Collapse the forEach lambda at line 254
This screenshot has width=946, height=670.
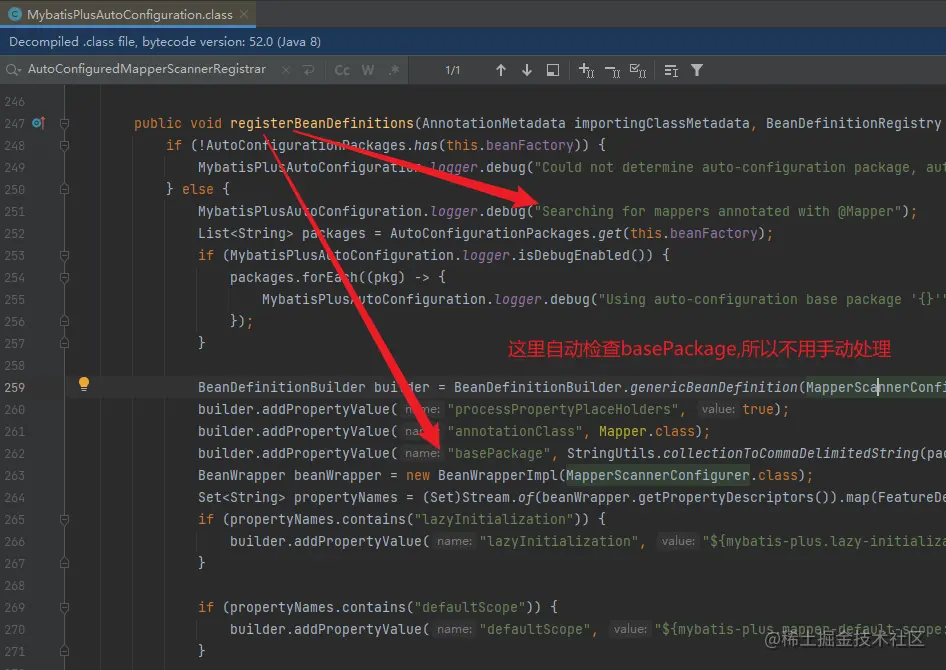[65, 277]
